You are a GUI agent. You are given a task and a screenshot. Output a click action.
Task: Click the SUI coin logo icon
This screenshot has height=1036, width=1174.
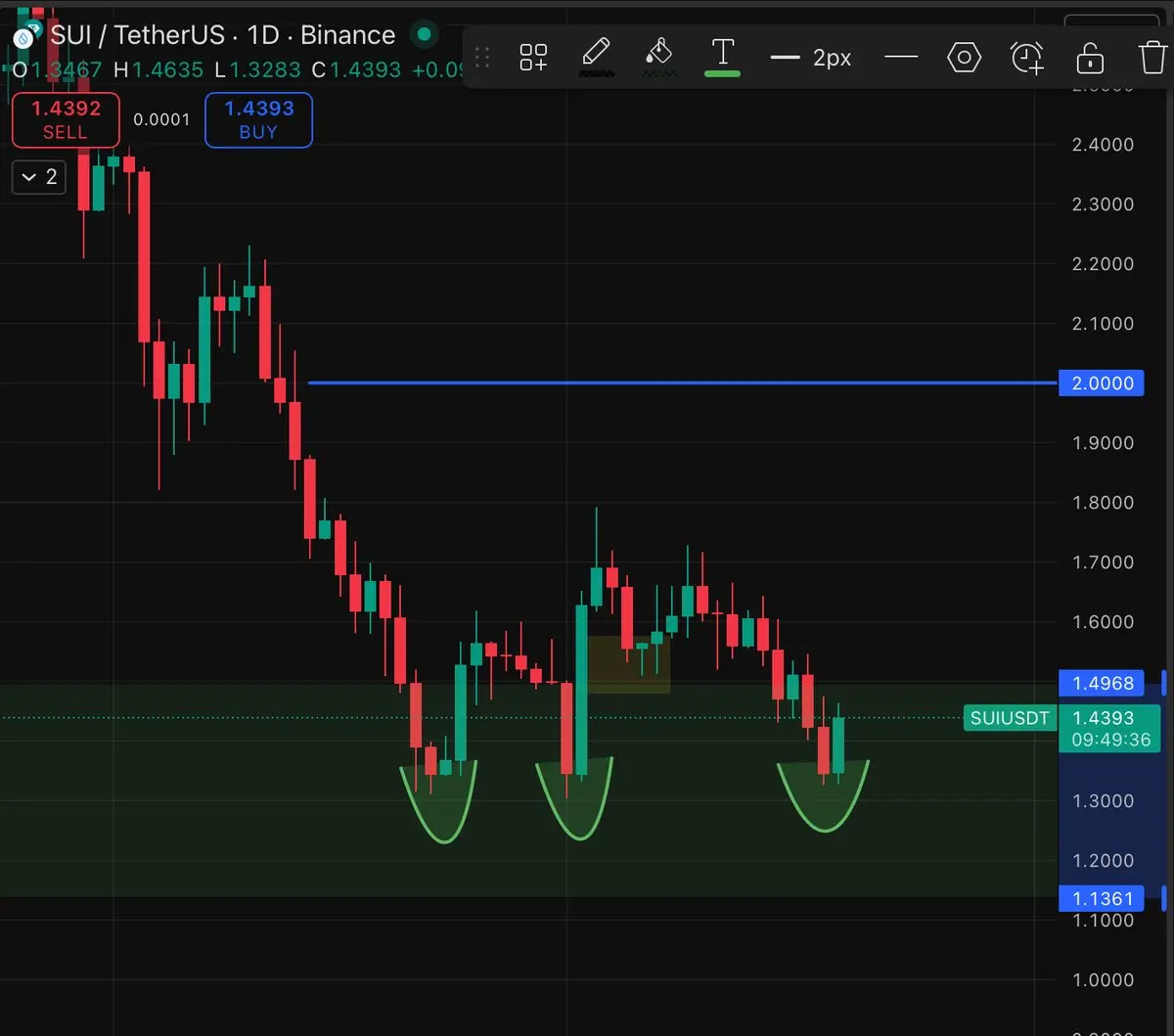(x=25, y=39)
